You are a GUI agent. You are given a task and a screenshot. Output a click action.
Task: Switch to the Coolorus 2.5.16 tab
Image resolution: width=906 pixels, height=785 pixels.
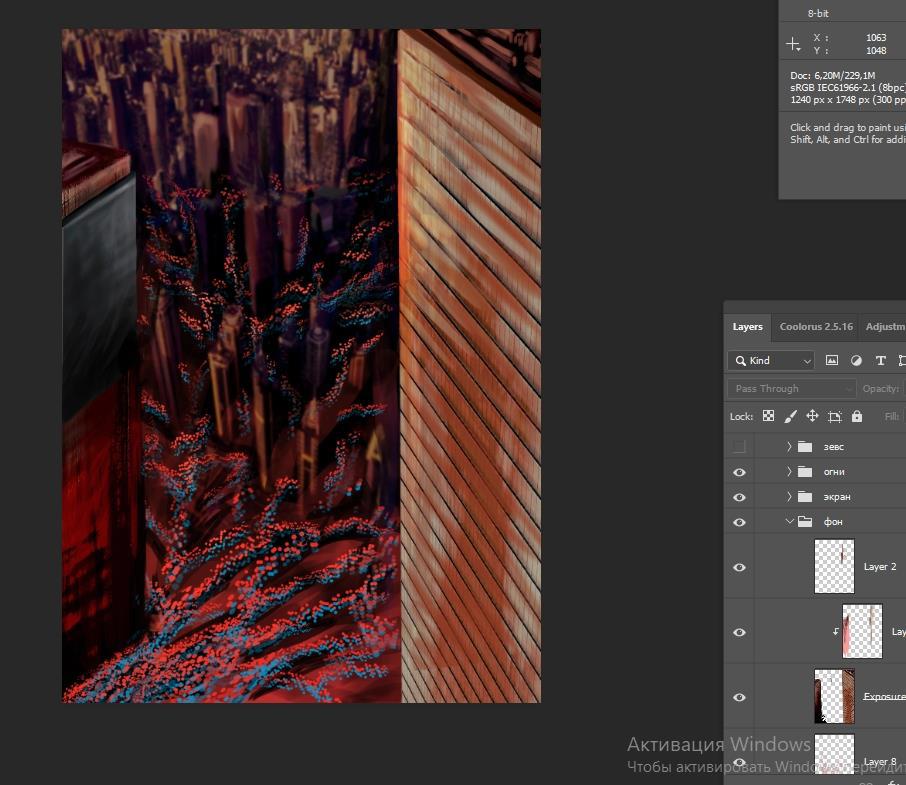pyautogui.click(x=816, y=327)
